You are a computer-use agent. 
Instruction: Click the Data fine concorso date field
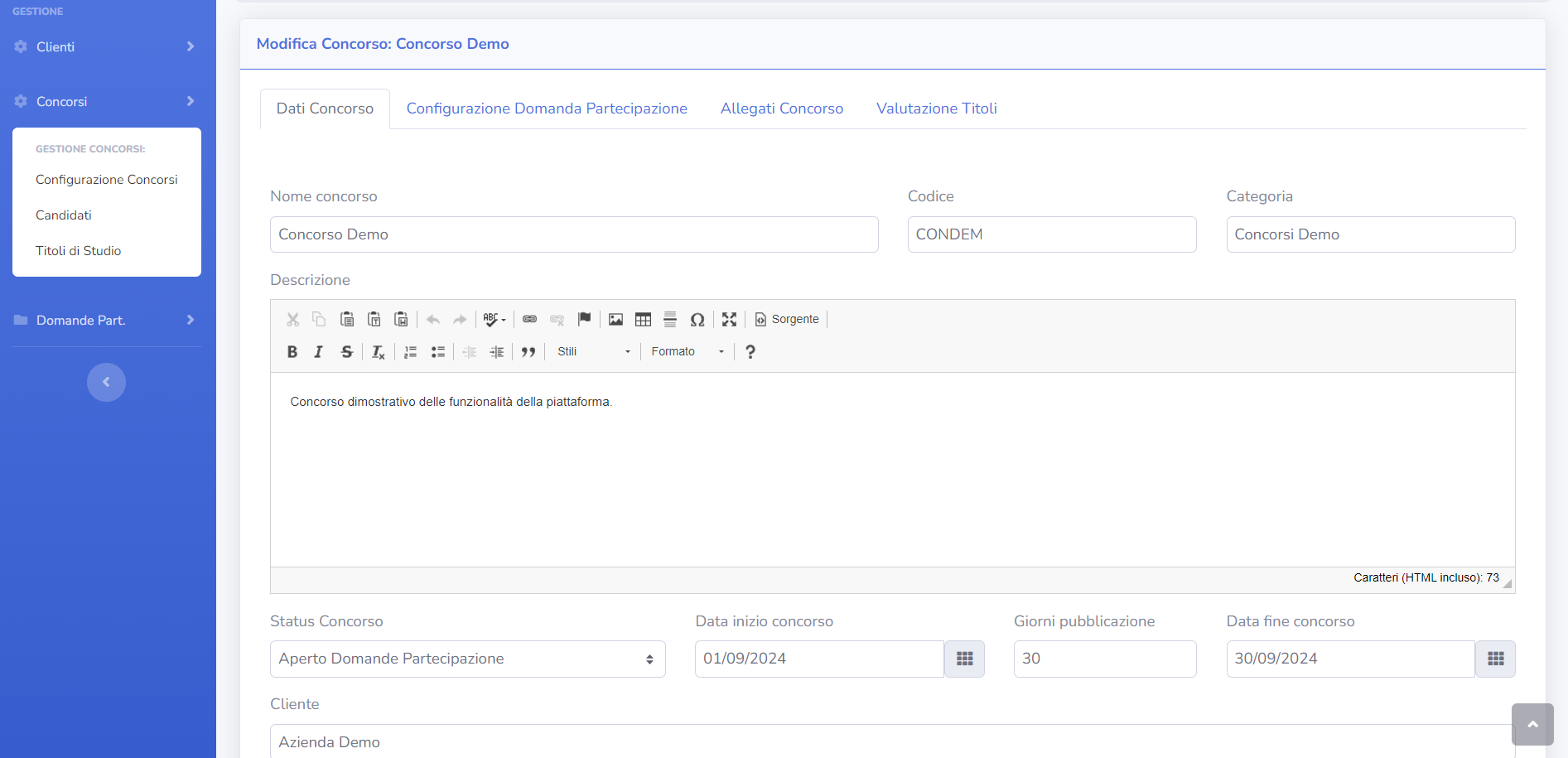[x=1351, y=659]
